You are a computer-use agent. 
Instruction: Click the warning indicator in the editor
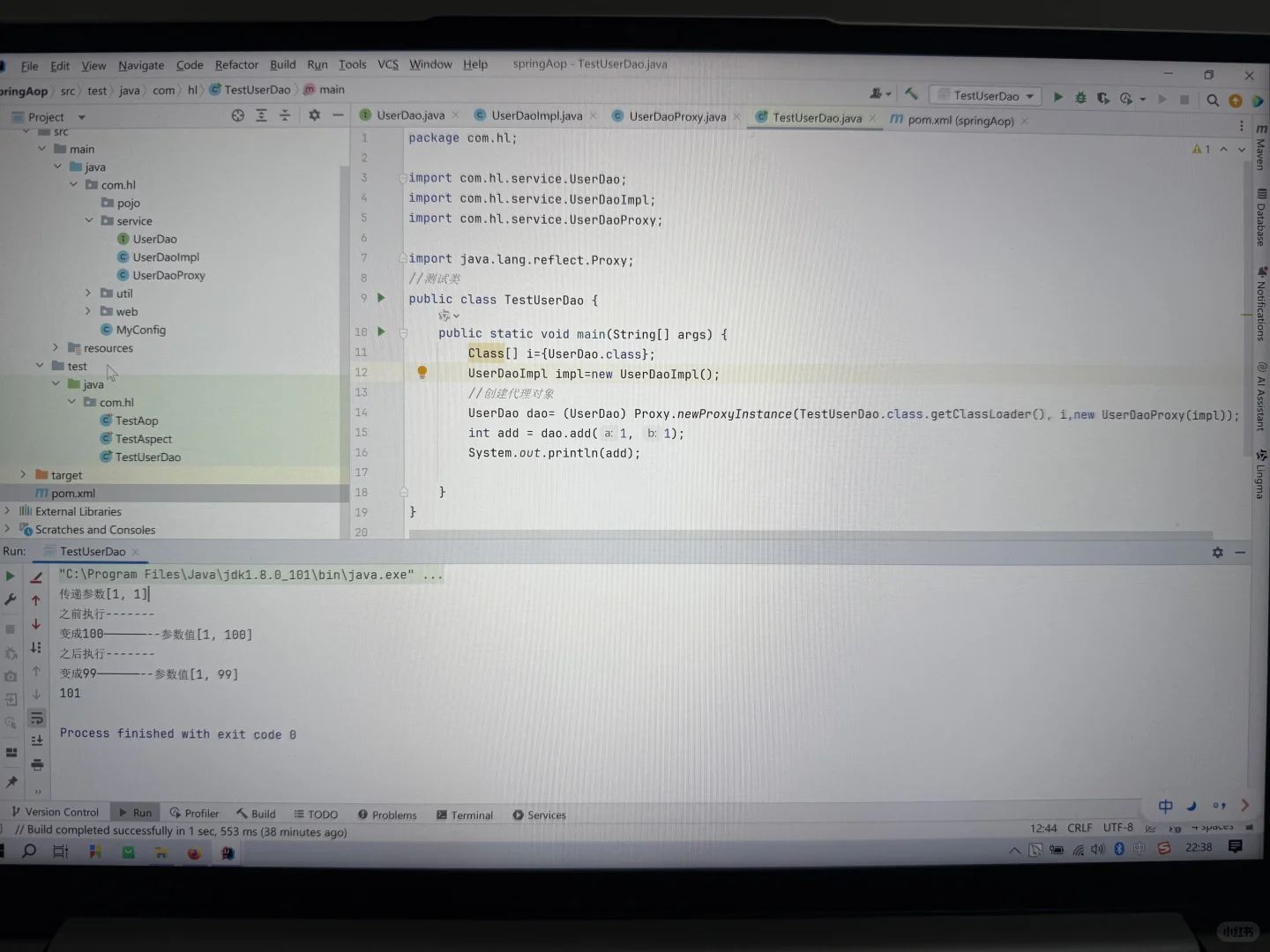(x=1201, y=149)
